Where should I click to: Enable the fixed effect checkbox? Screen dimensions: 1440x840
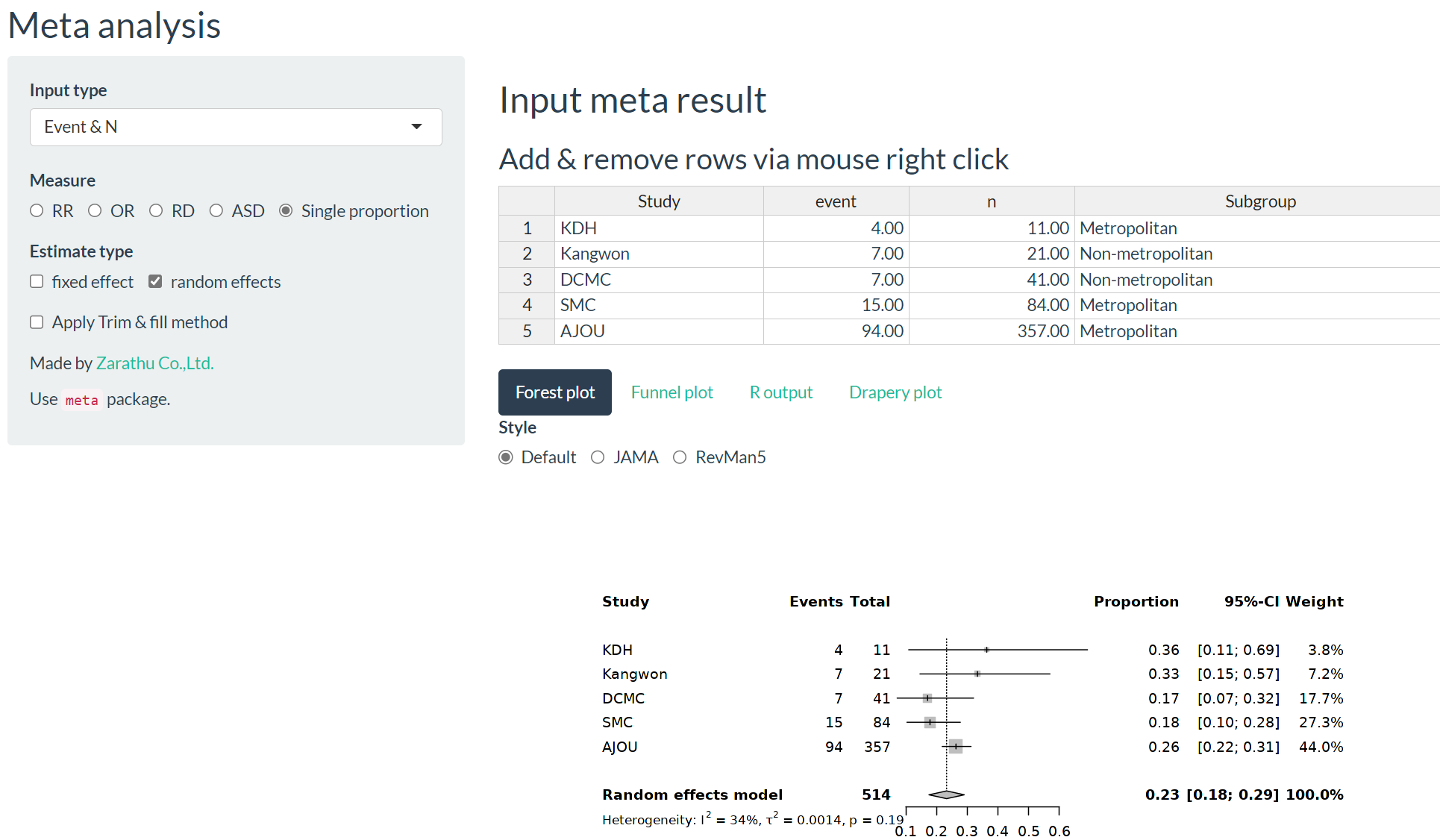pyautogui.click(x=37, y=282)
